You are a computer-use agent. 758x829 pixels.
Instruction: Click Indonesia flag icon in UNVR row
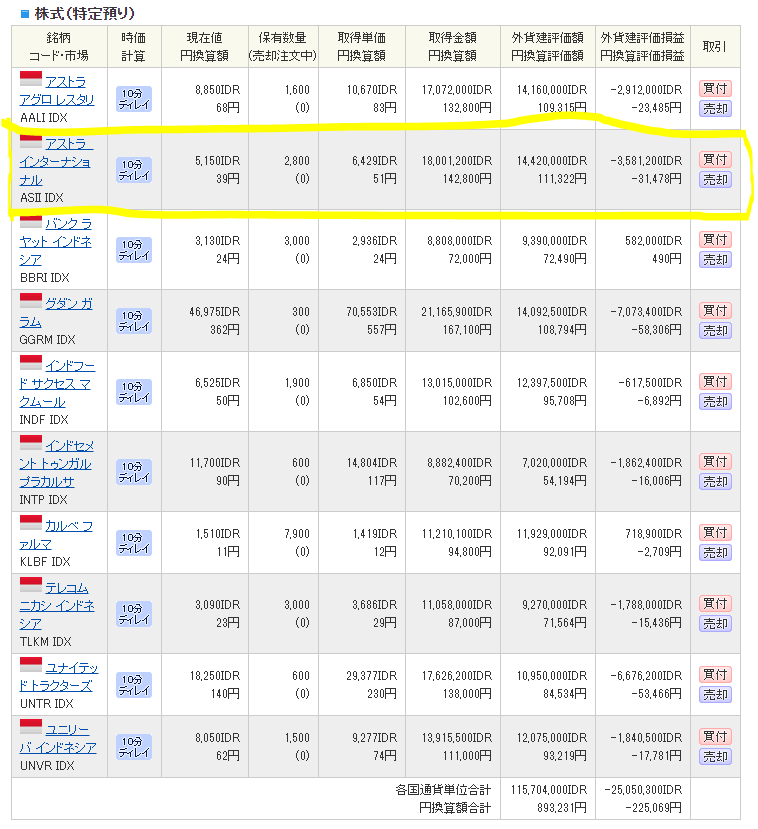31,726
